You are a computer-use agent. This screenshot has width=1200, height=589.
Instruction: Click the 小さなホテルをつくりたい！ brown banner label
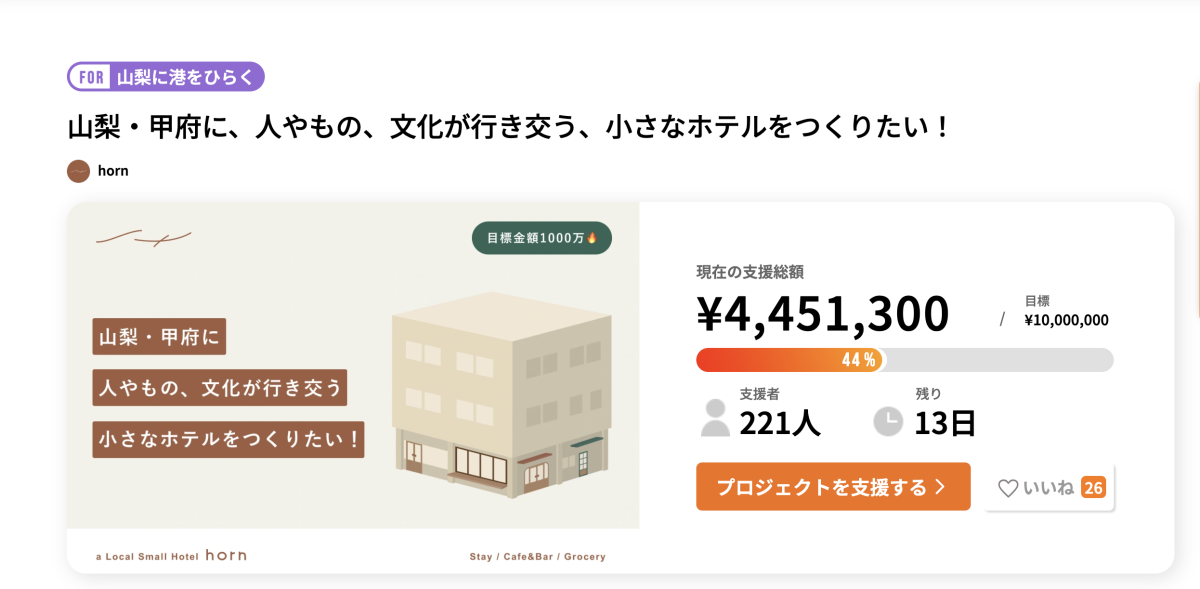228,439
